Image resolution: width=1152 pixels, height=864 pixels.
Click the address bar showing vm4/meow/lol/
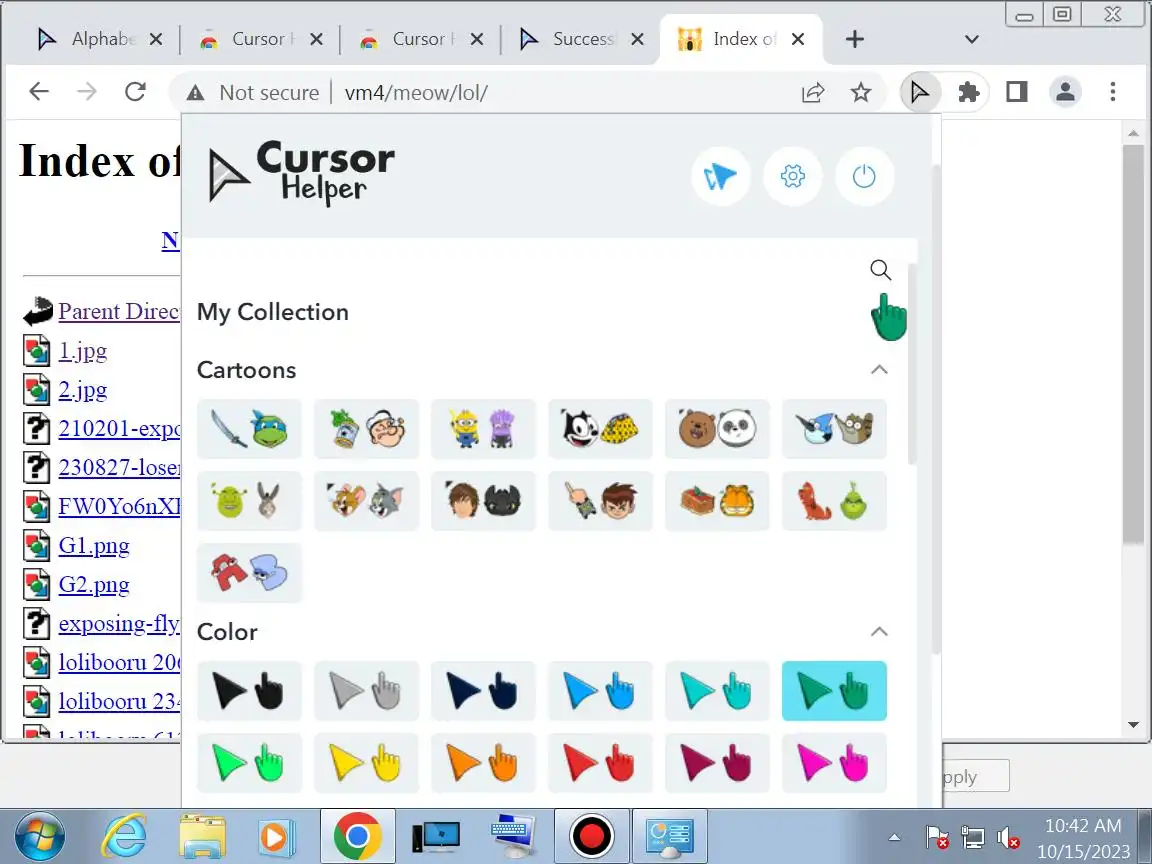416,93
